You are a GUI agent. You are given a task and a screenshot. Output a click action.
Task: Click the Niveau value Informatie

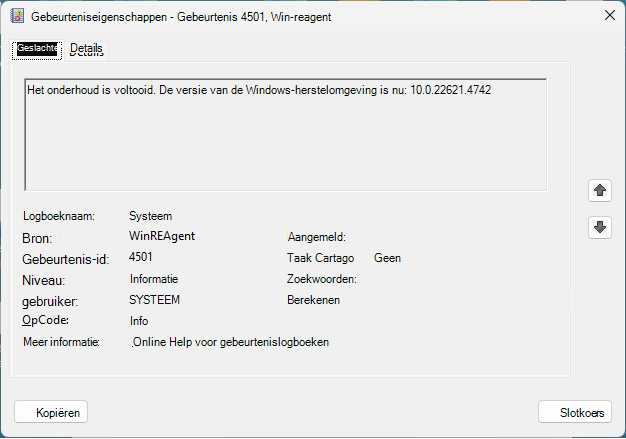coord(154,279)
